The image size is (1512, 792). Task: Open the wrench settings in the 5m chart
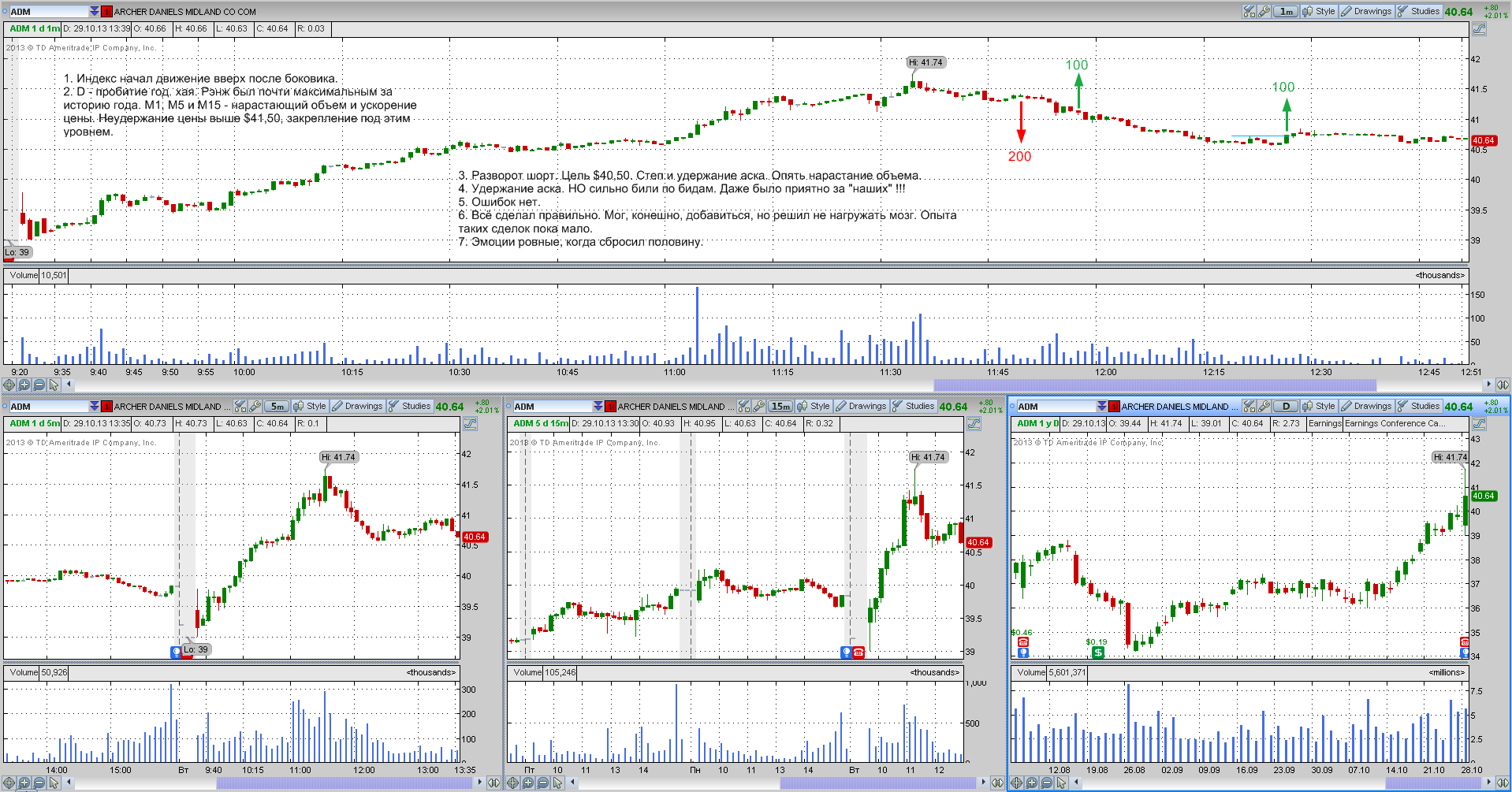tap(255, 406)
